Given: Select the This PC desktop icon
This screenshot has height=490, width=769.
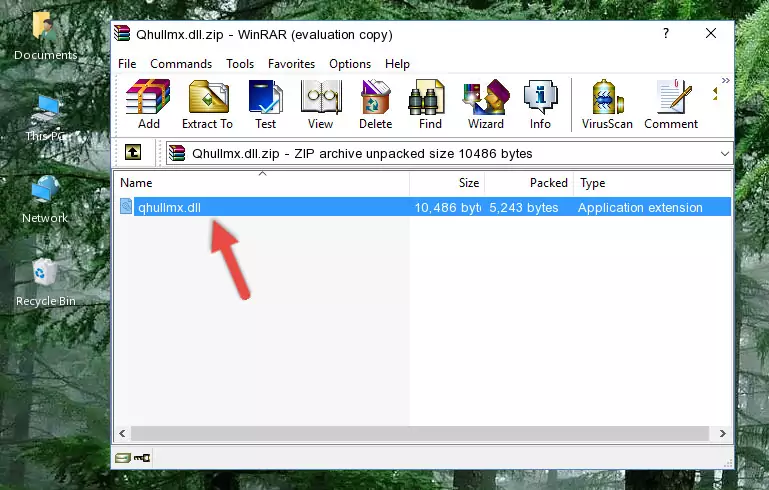Looking at the screenshot, I should coord(45,118).
